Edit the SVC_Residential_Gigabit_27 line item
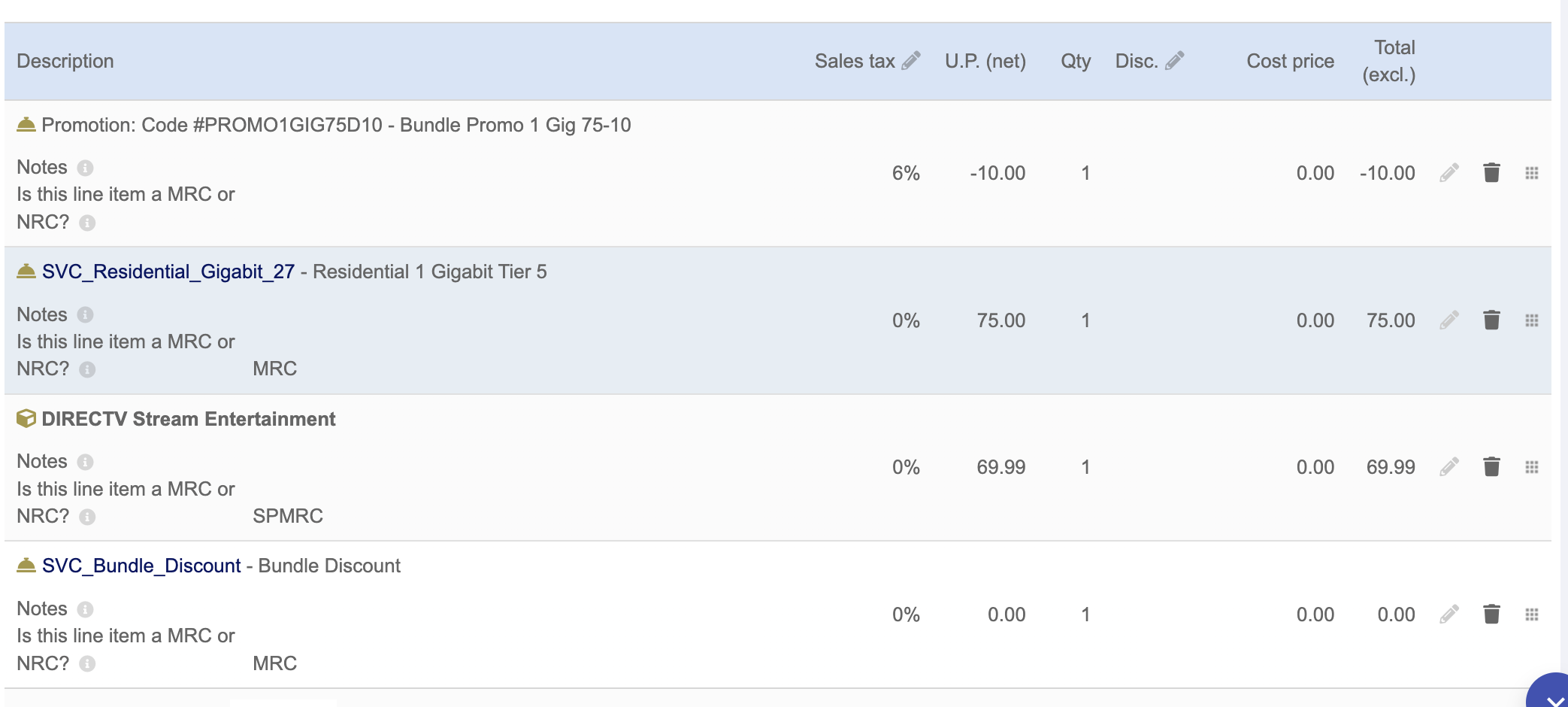Image resolution: width=1568 pixels, height=707 pixels. [1449, 320]
